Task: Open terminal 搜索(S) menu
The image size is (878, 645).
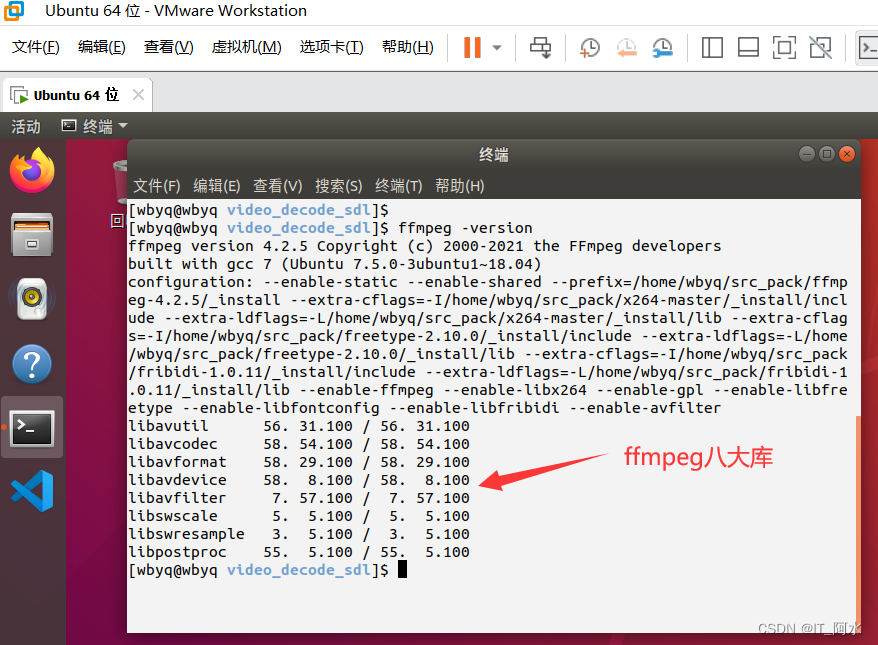Action: [x=339, y=185]
